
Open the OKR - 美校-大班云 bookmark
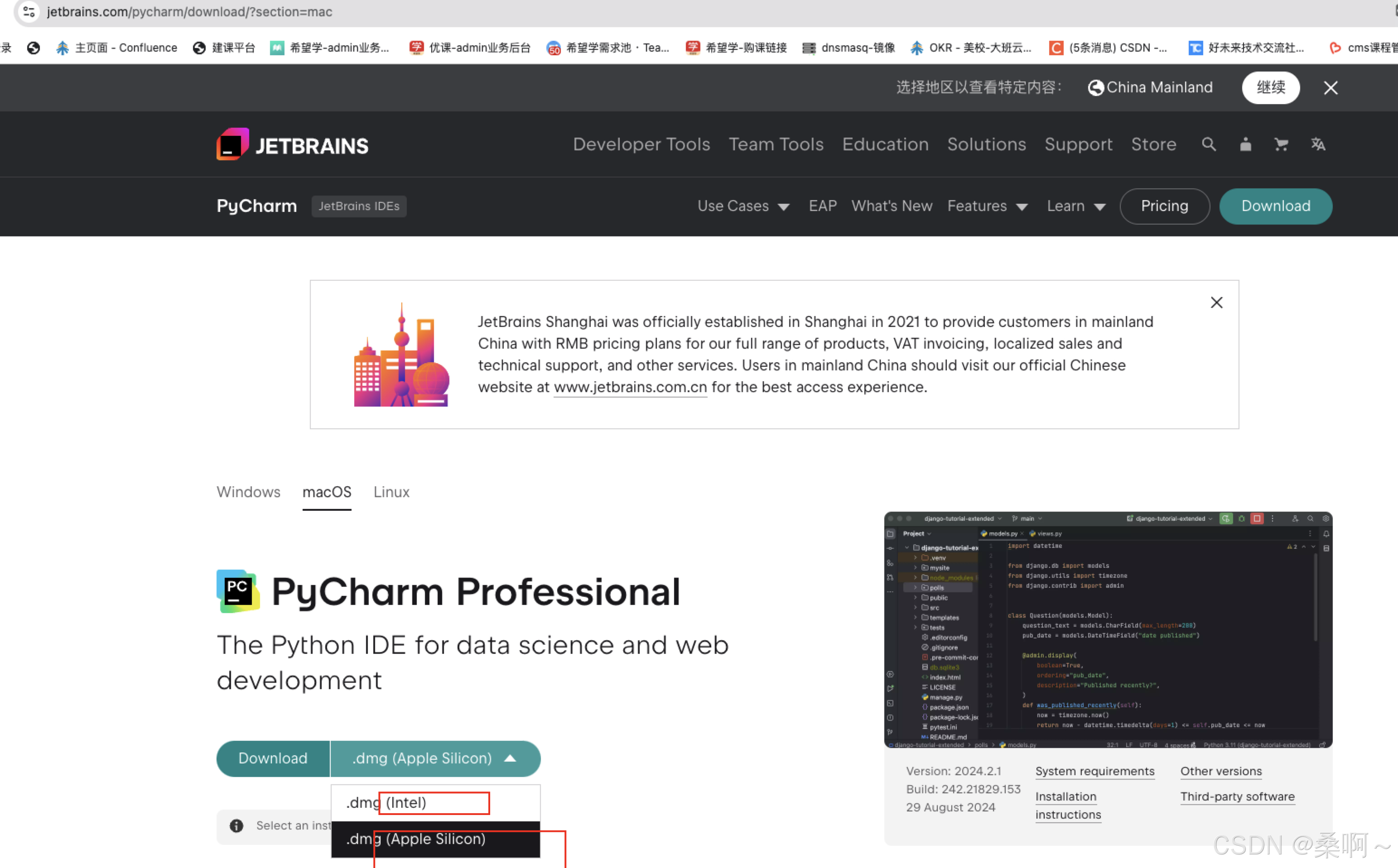pyautogui.click(x=971, y=48)
